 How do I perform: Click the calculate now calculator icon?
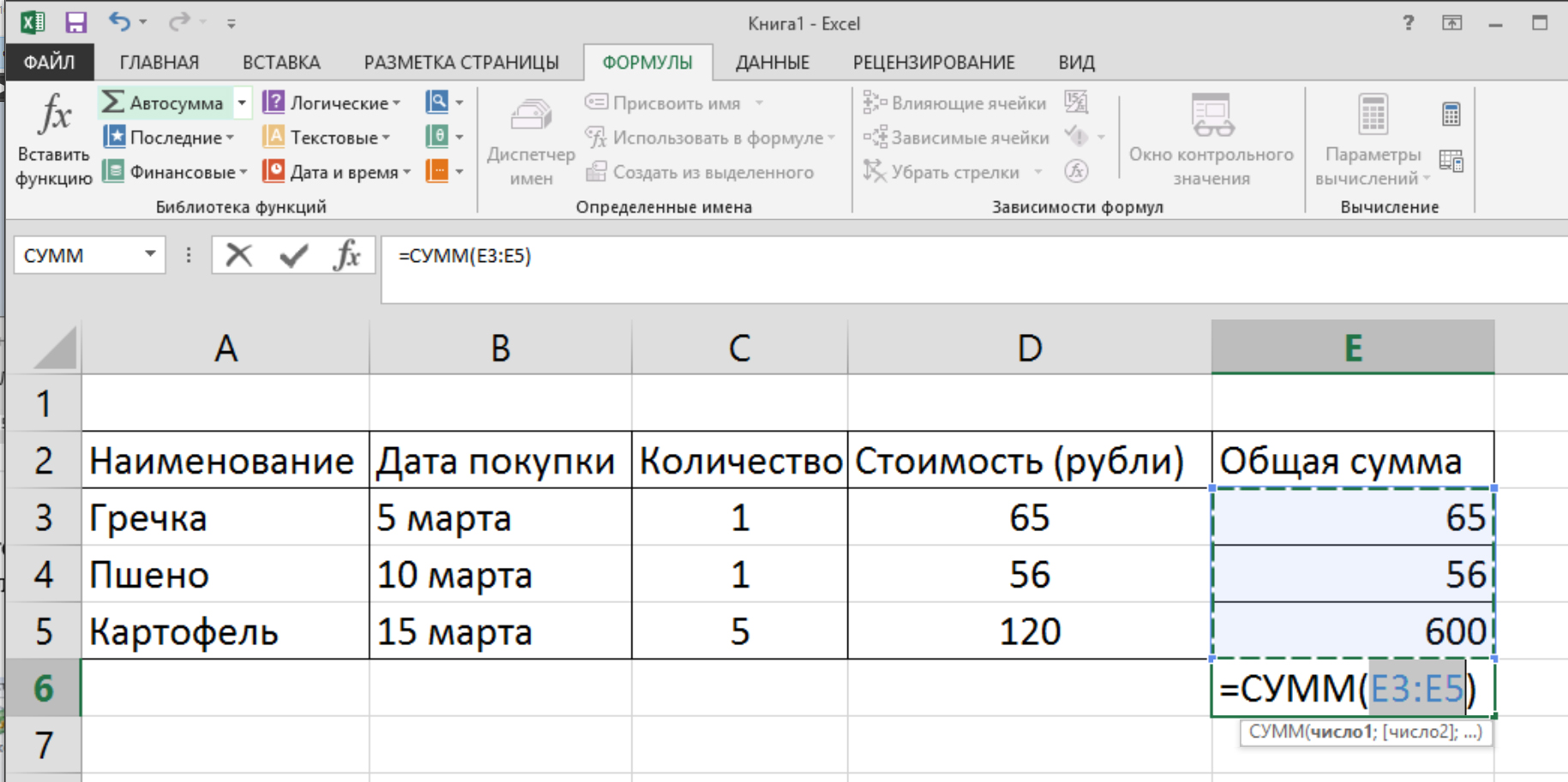(1451, 114)
